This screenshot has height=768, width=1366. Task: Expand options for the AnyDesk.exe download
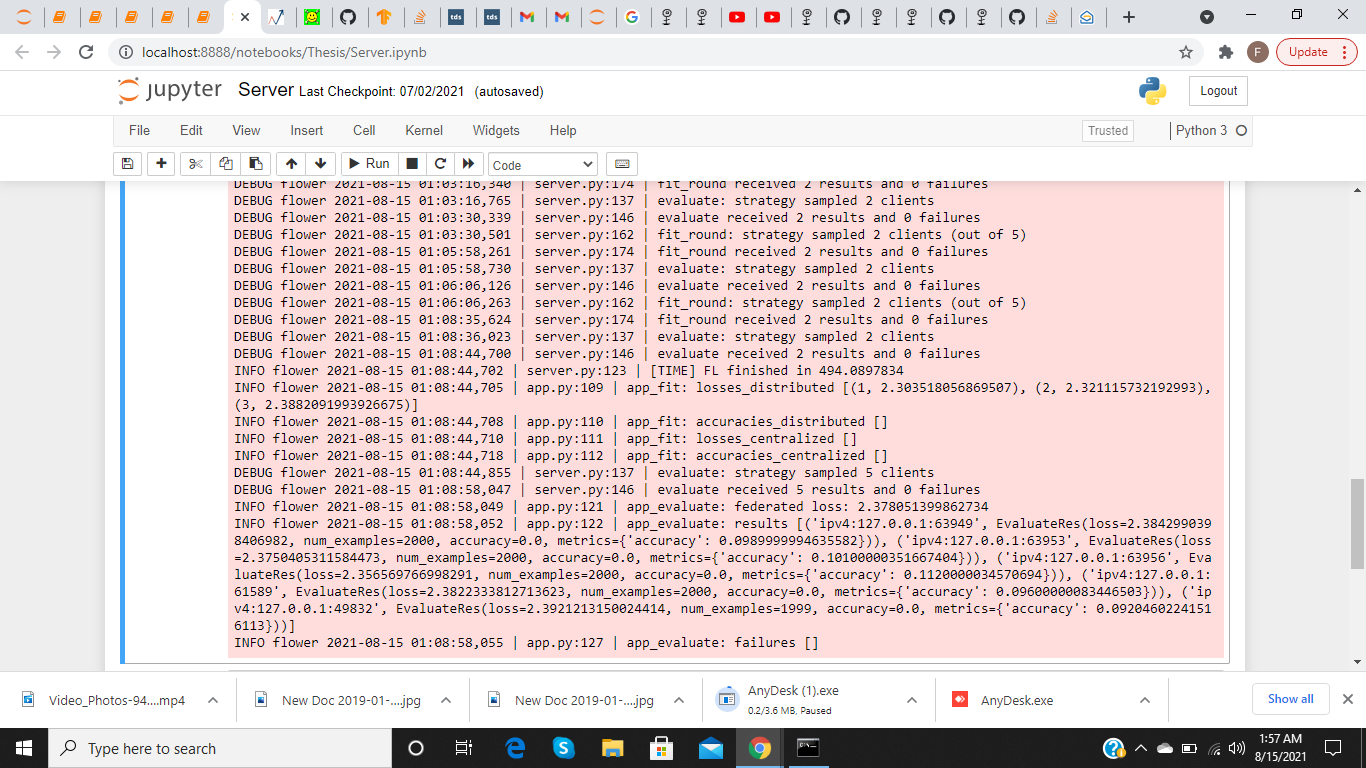[x=1144, y=699]
